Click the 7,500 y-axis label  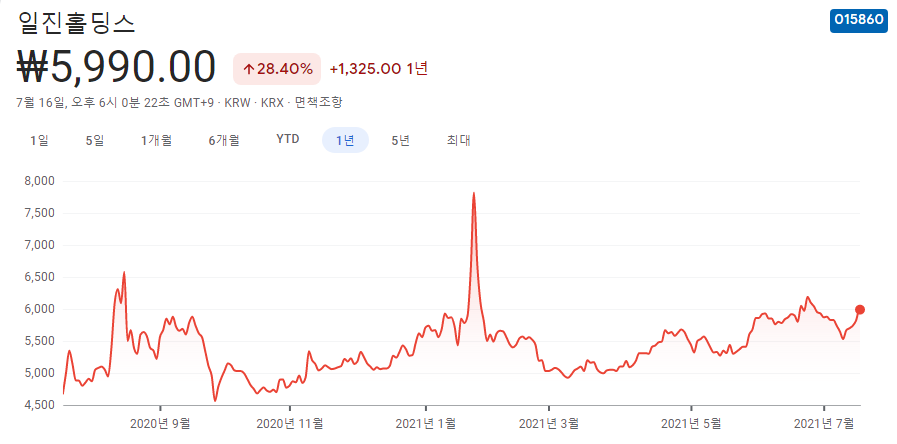(x=41, y=213)
